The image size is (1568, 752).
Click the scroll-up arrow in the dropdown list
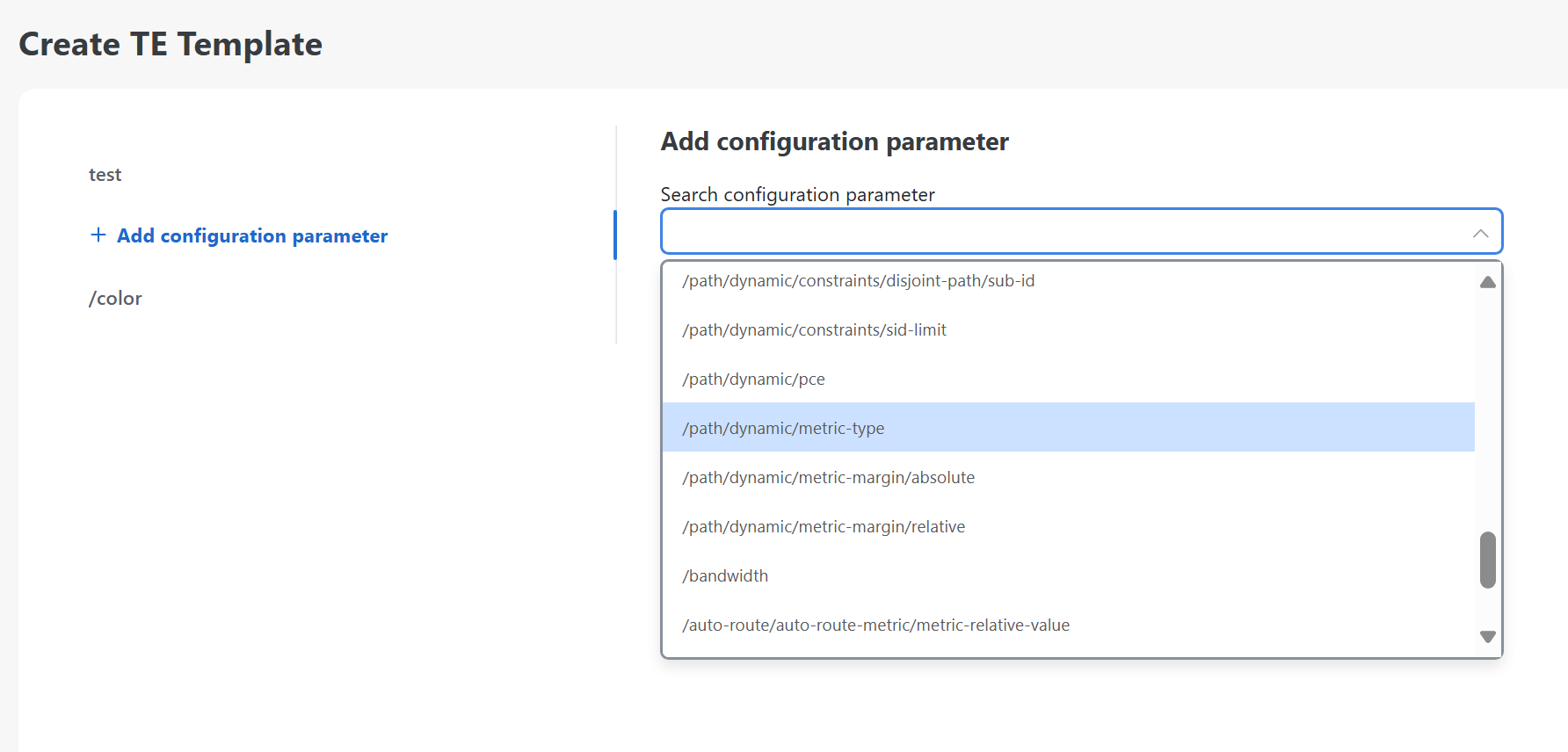1486,281
